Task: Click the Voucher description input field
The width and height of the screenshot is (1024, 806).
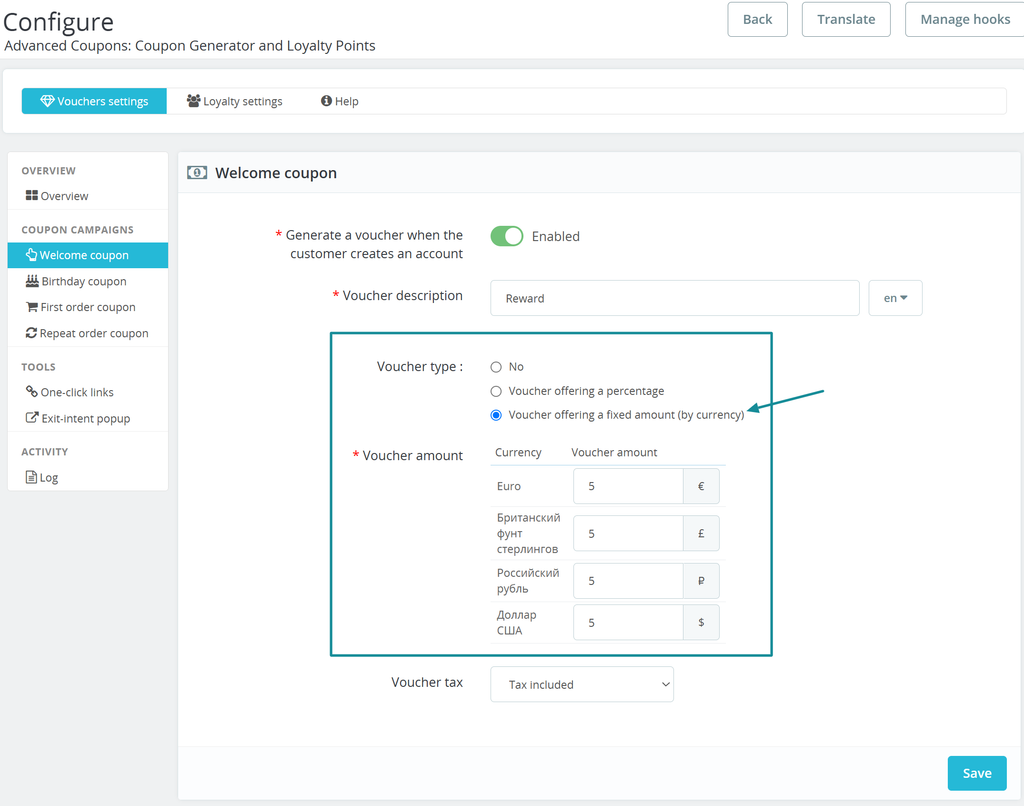Action: click(x=675, y=298)
